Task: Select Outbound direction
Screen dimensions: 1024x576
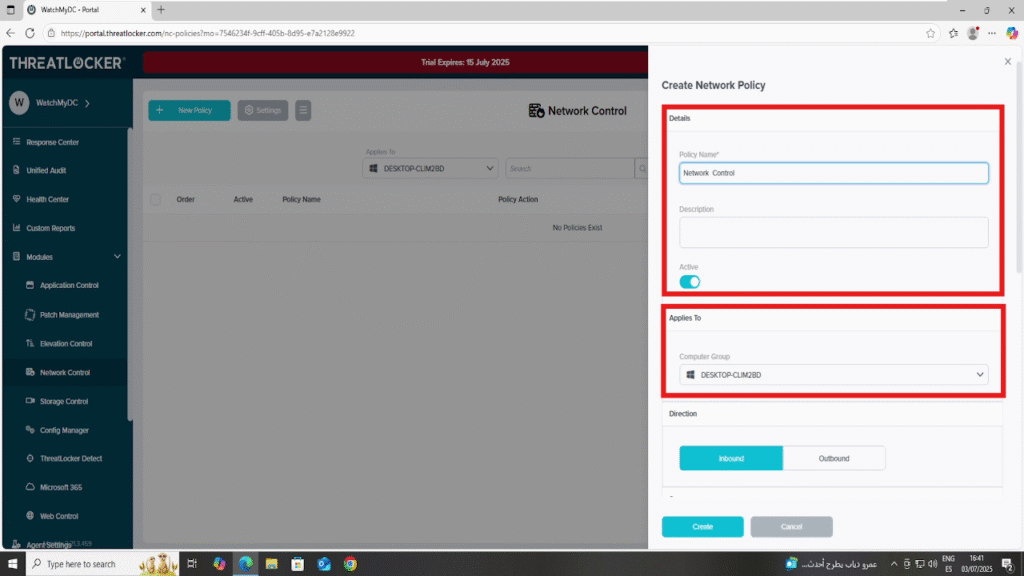Action: pyautogui.click(x=834, y=458)
